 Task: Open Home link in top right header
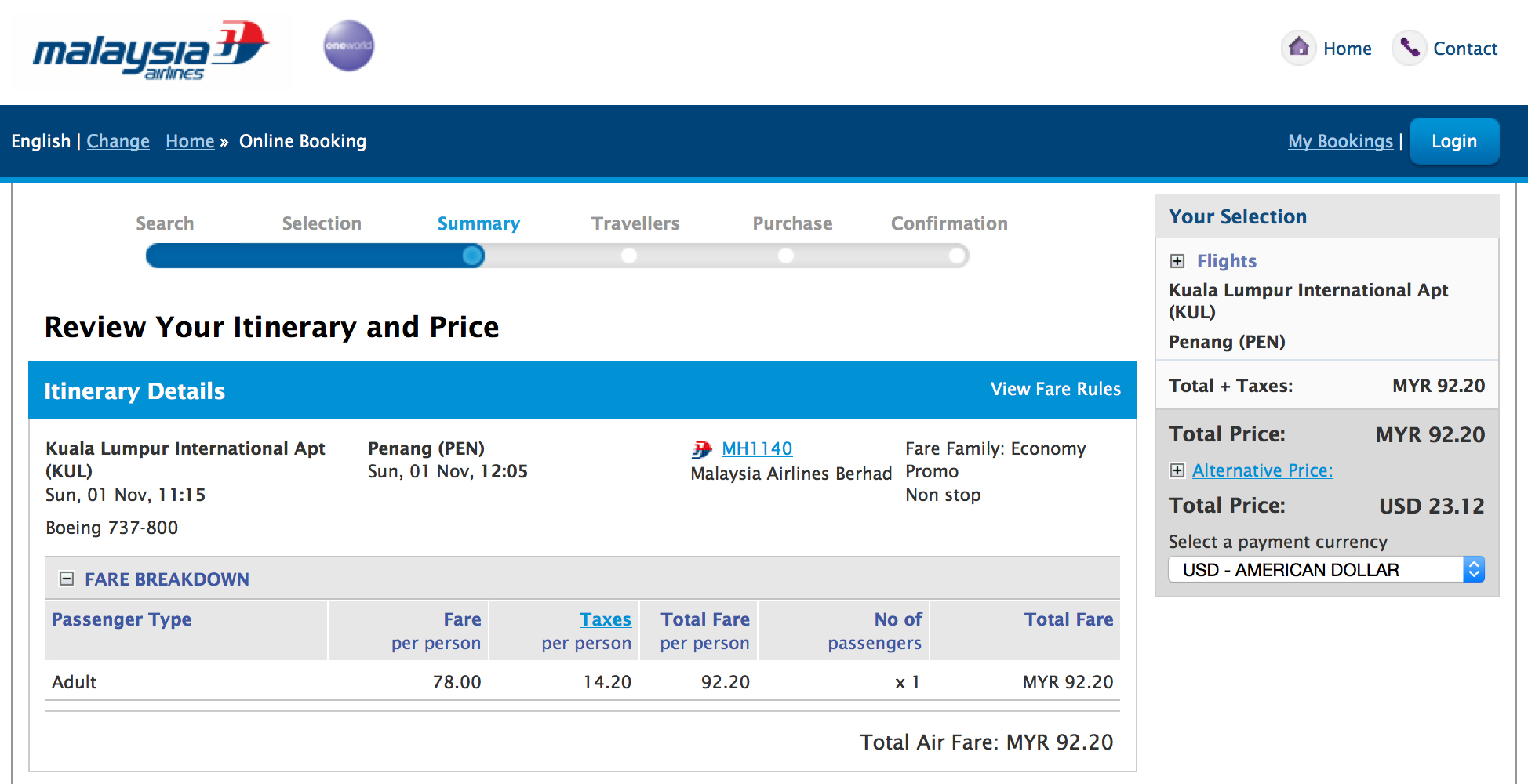(1348, 49)
